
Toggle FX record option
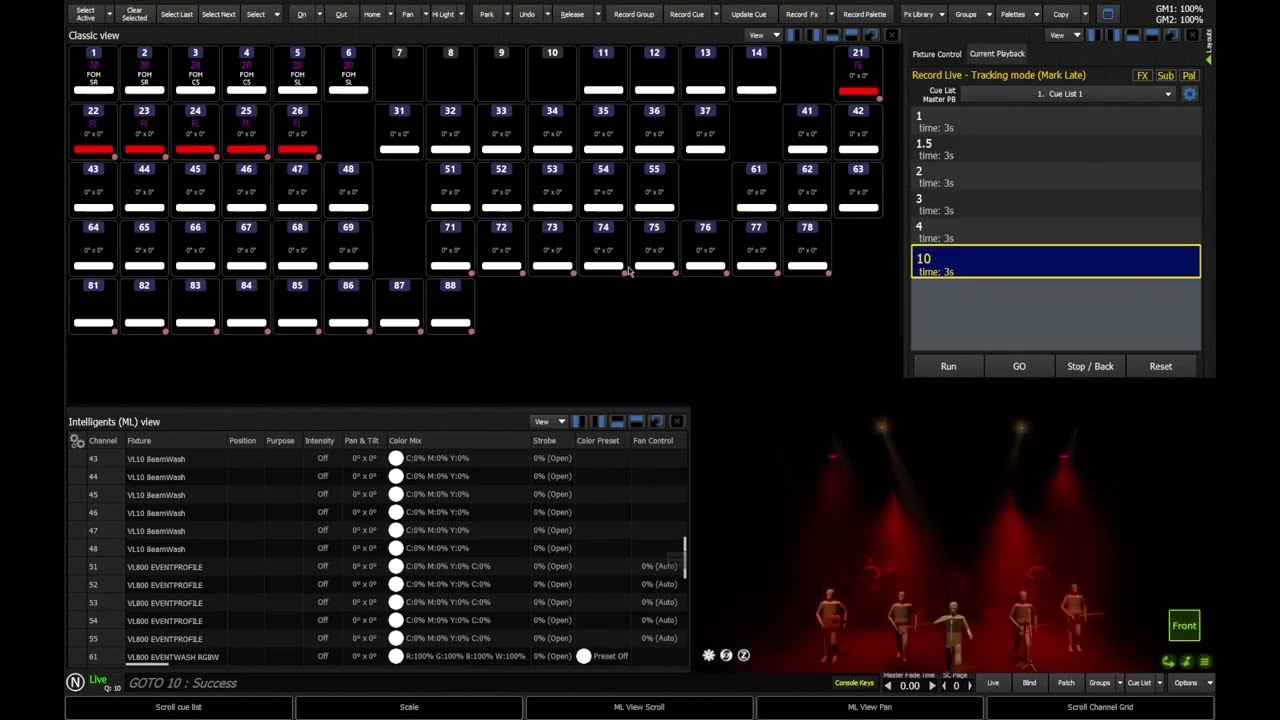point(1142,76)
